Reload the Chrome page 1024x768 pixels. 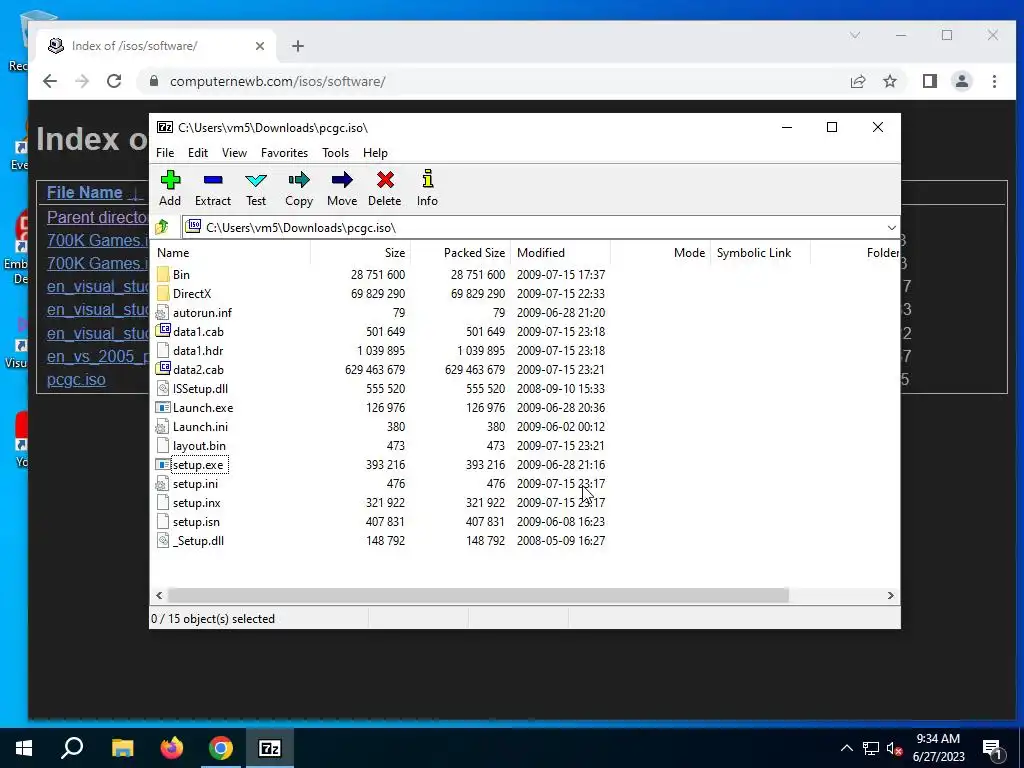tap(114, 82)
